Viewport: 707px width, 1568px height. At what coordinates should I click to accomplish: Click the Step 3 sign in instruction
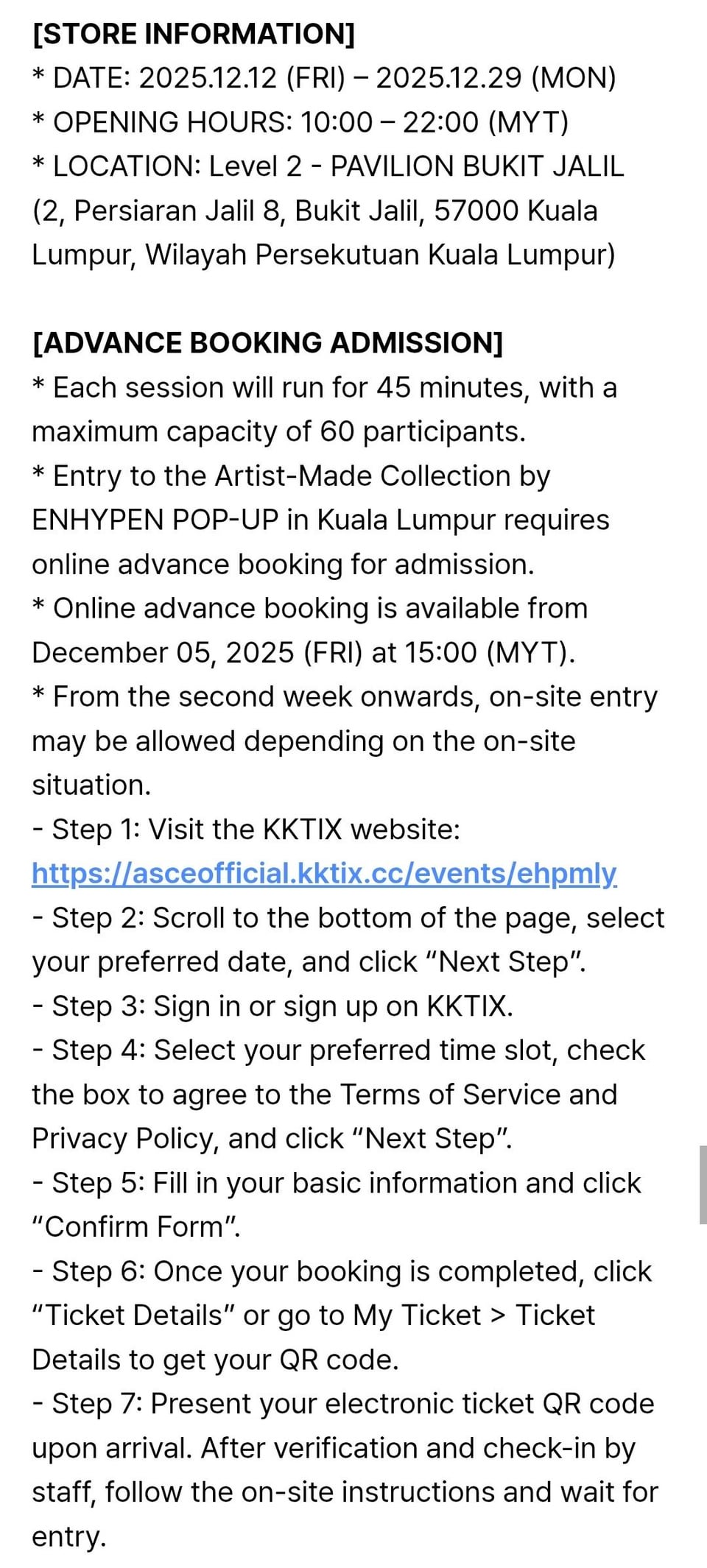[272, 1006]
